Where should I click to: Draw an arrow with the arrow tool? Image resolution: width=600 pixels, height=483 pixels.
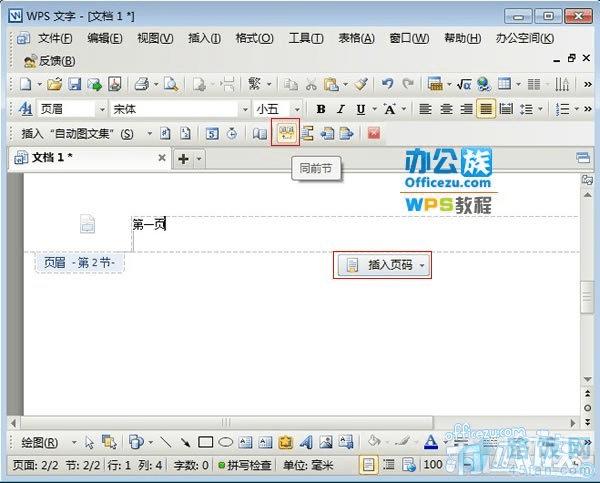tap(186, 442)
